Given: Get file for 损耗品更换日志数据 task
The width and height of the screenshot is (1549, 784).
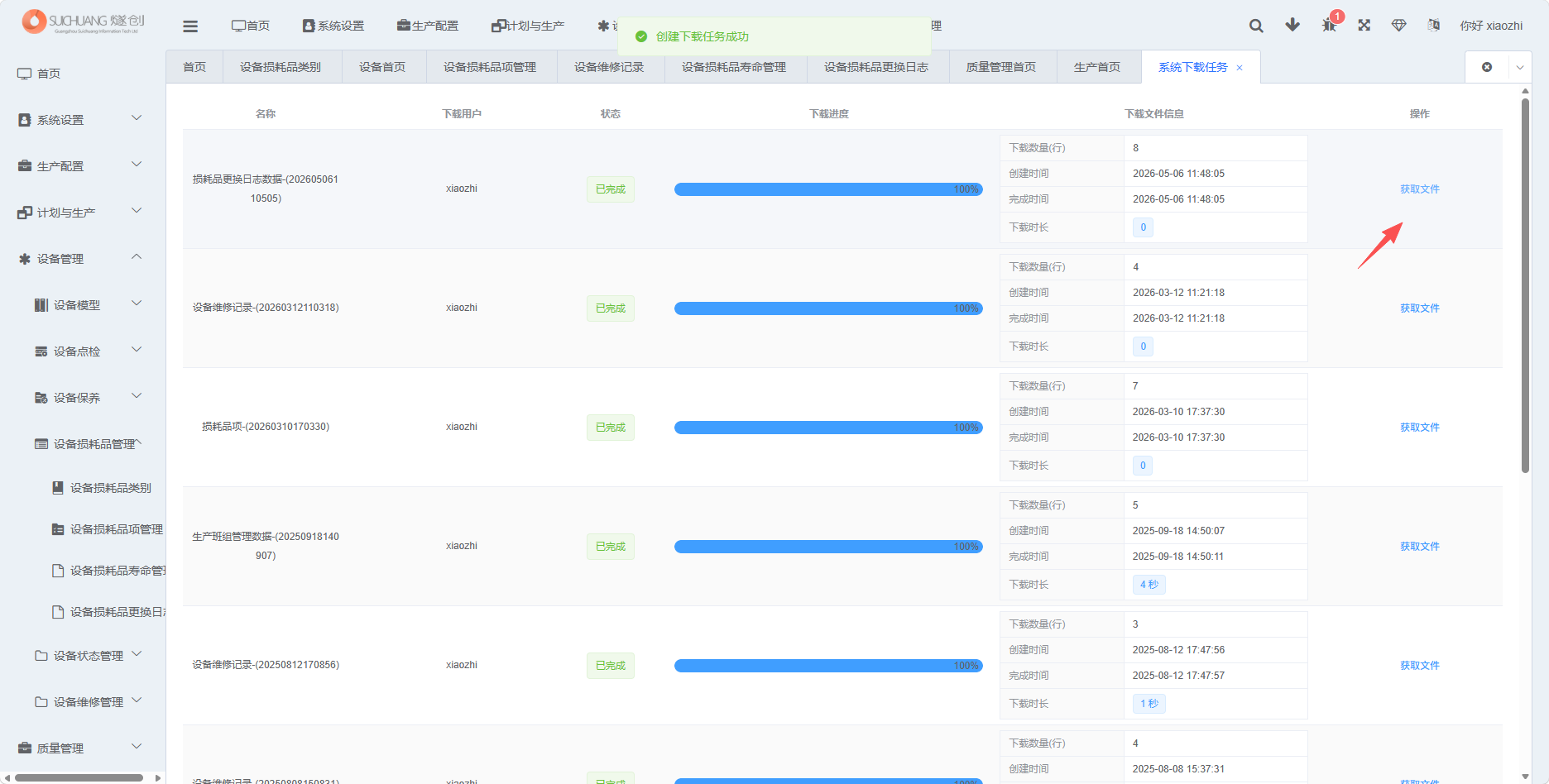Looking at the screenshot, I should click(x=1420, y=189).
